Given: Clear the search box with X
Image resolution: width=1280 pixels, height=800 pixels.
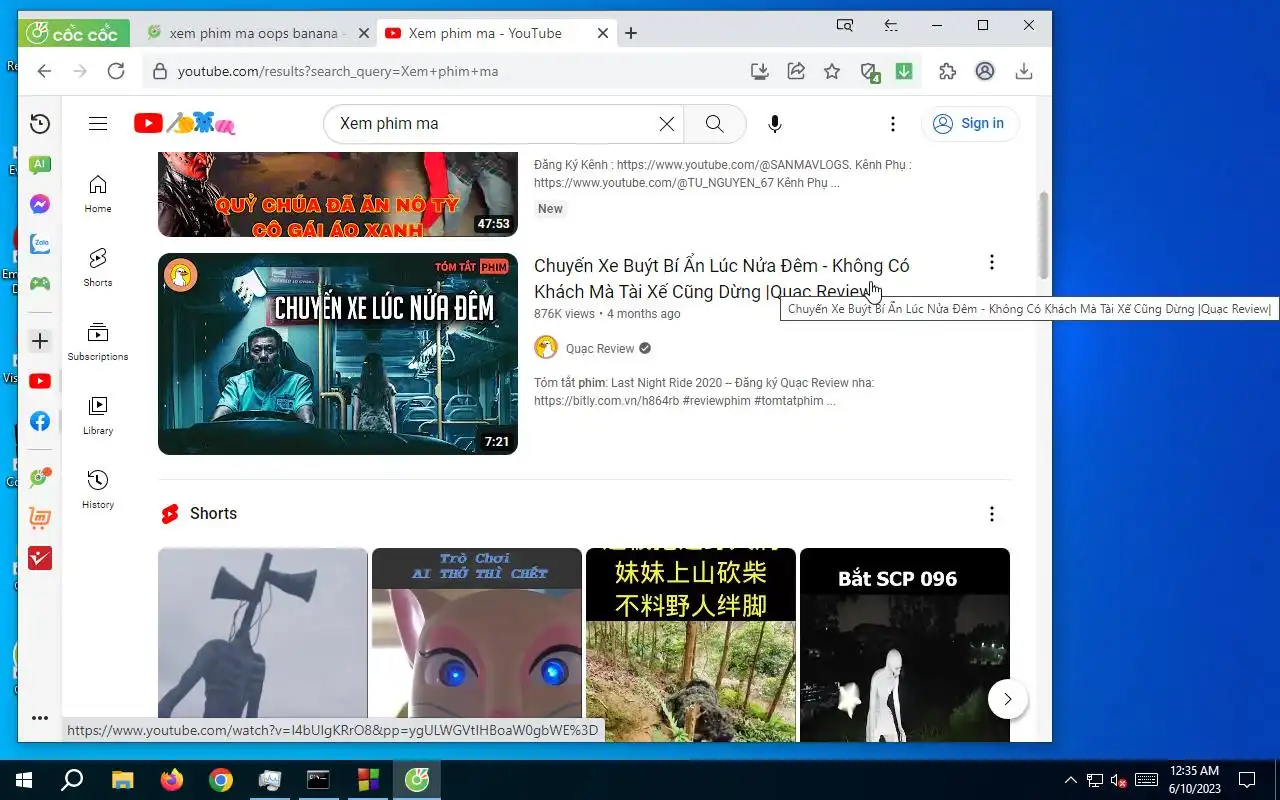Looking at the screenshot, I should pos(667,124).
